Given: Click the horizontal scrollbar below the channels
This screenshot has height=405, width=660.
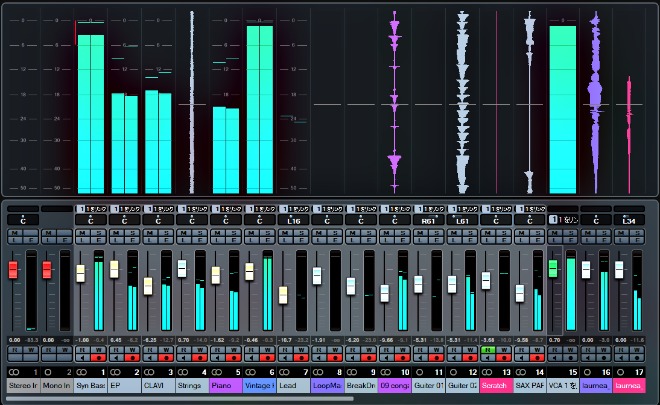Looking at the screenshot, I should (x=180, y=398).
